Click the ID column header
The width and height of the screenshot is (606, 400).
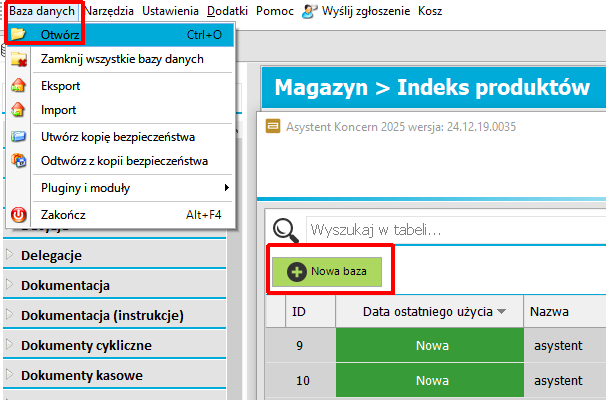(310, 311)
